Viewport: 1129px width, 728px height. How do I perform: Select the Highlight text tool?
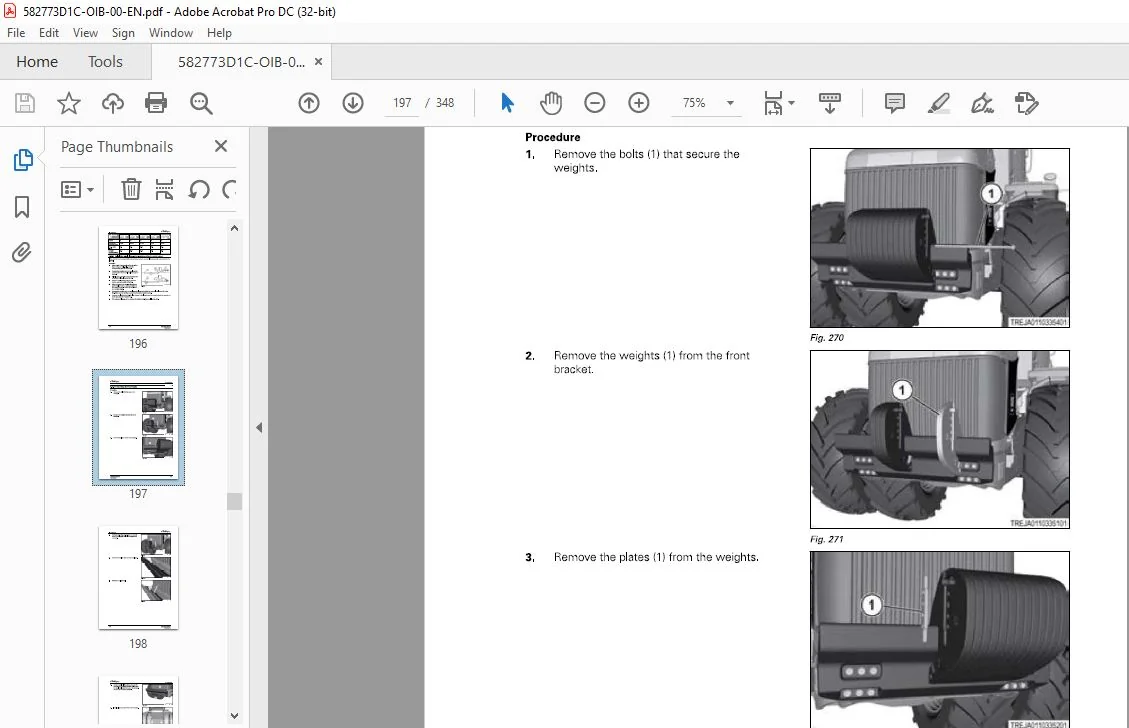tap(938, 103)
